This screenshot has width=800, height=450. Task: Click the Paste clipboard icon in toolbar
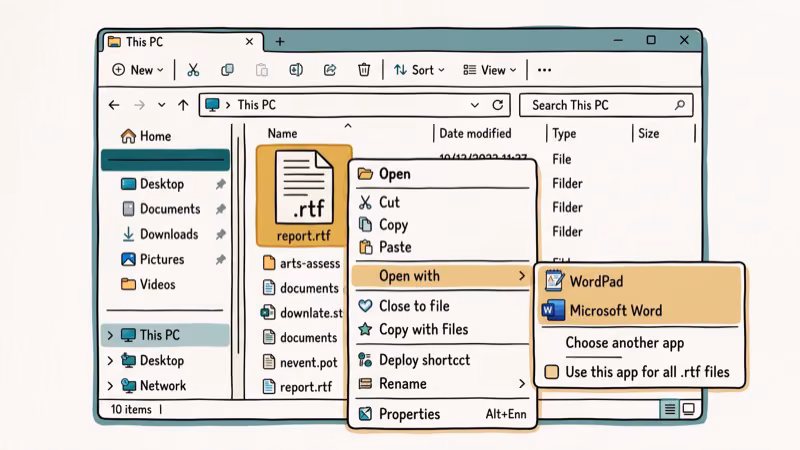[x=262, y=70]
